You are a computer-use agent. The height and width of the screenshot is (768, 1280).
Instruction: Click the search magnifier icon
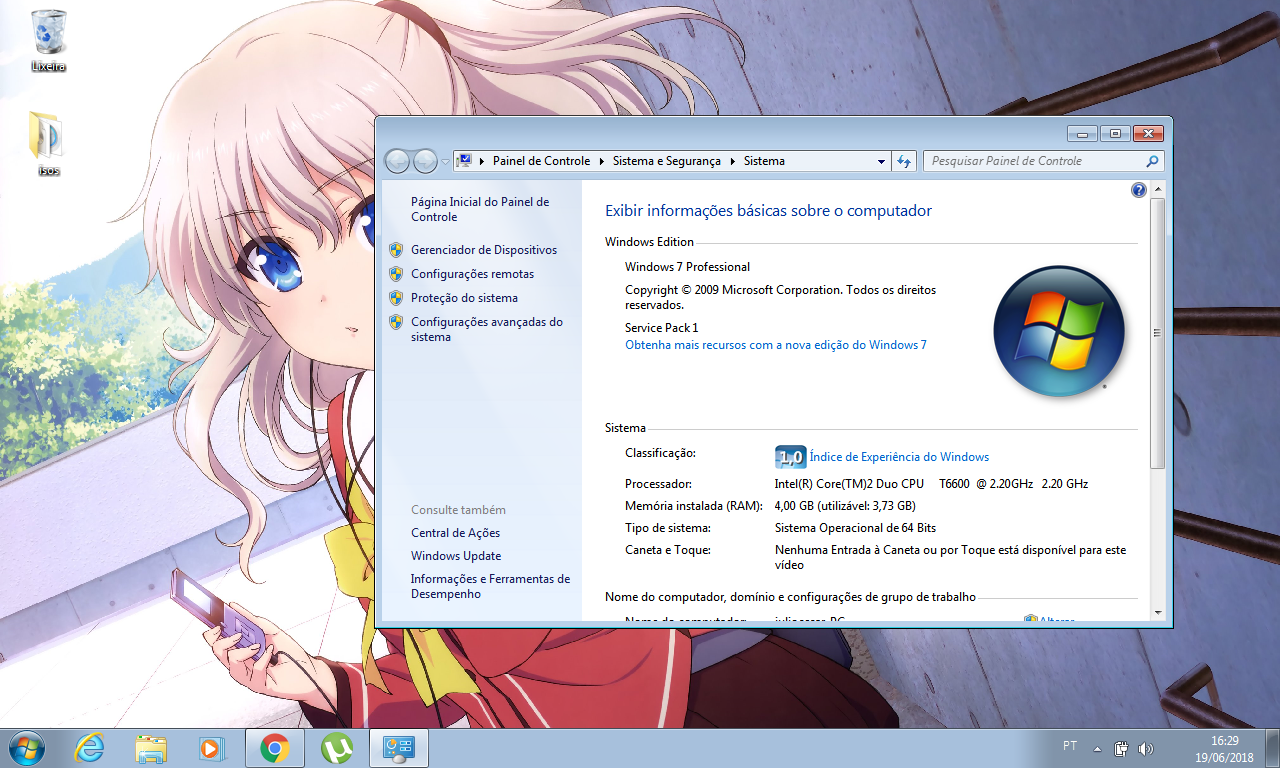coord(1152,161)
